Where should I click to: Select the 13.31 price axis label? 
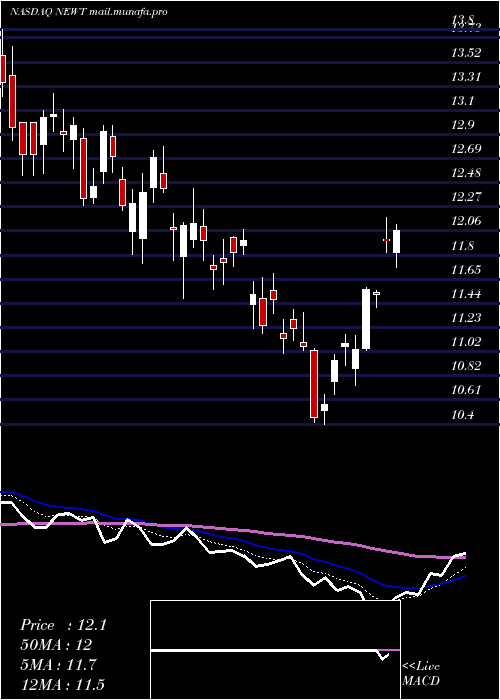pos(466,77)
